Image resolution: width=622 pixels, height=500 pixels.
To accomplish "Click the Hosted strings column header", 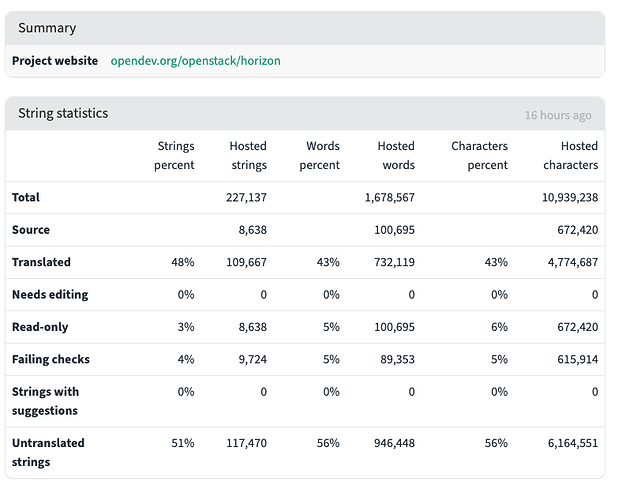I will tap(248, 156).
